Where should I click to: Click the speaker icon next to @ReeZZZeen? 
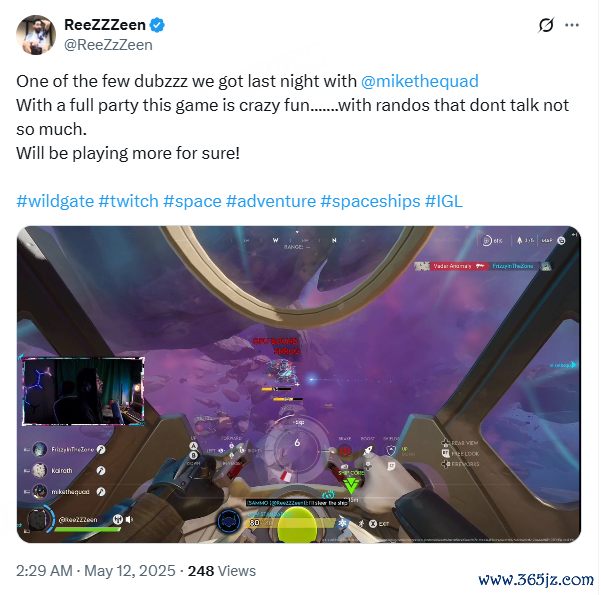click(x=129, y=519)
